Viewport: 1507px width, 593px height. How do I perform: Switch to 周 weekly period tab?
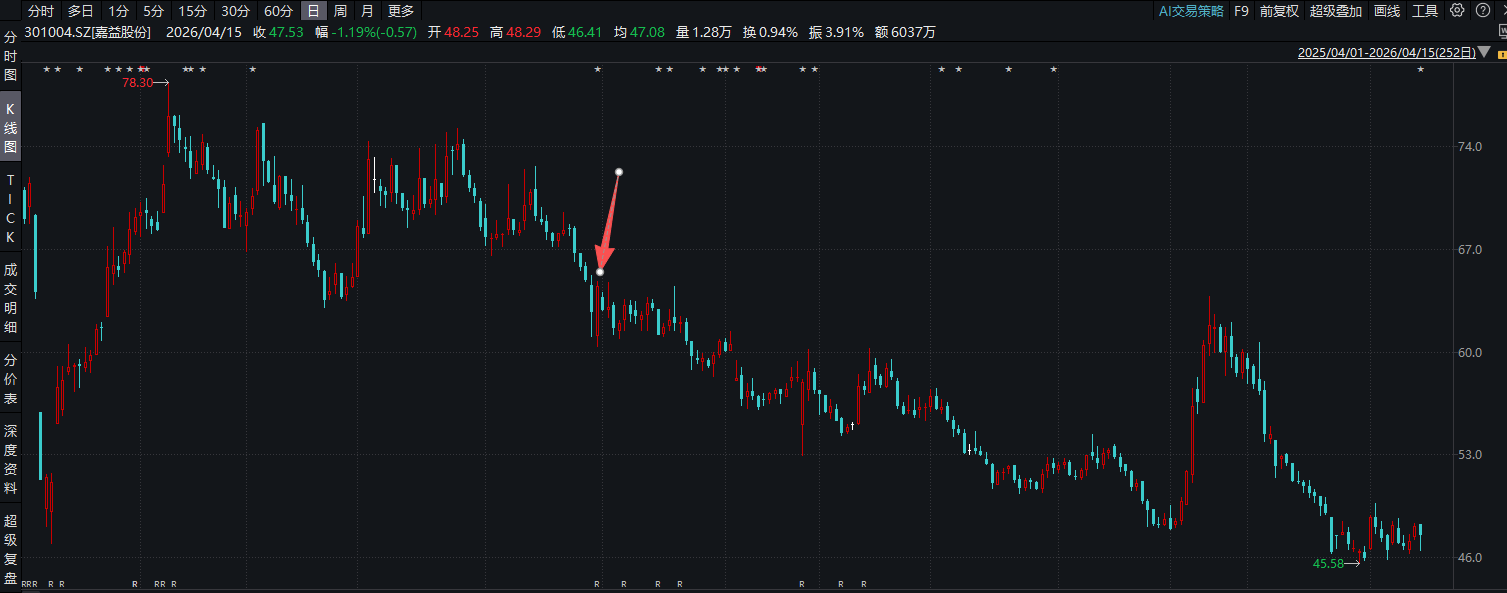[x=341, y=11]
